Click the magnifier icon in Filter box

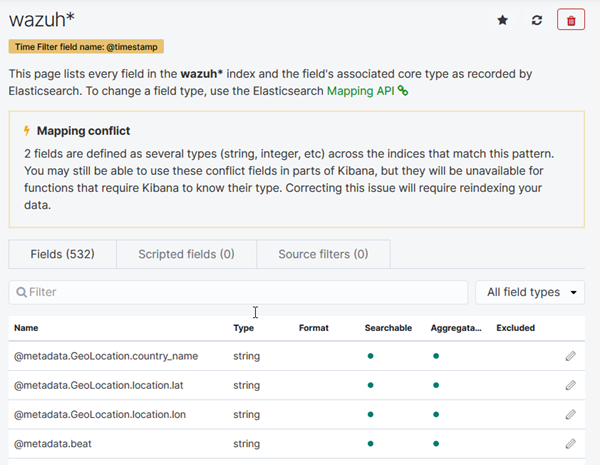pyautogui.click(x=21, y=292)
